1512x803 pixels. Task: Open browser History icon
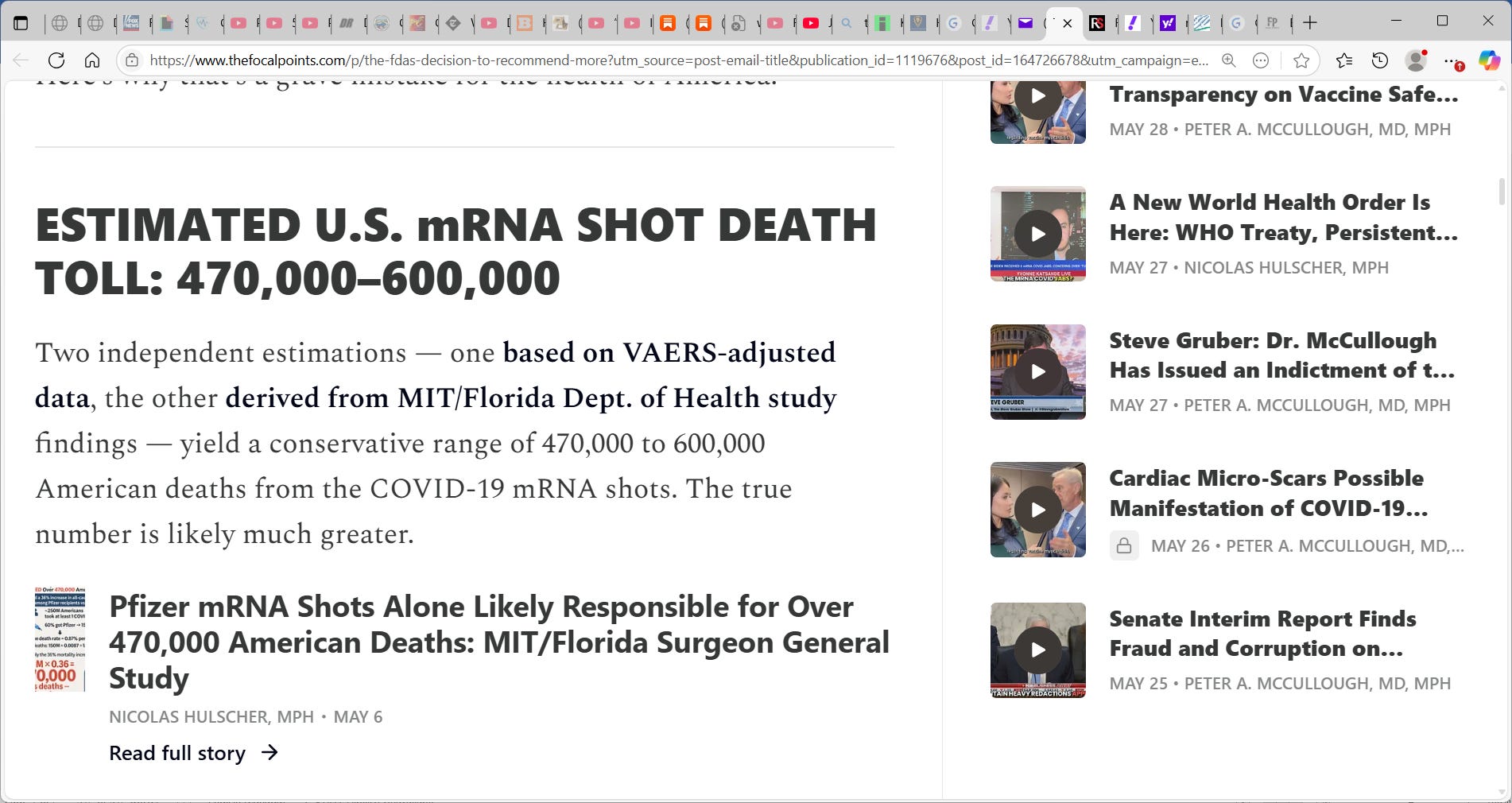click(1380, 60)
